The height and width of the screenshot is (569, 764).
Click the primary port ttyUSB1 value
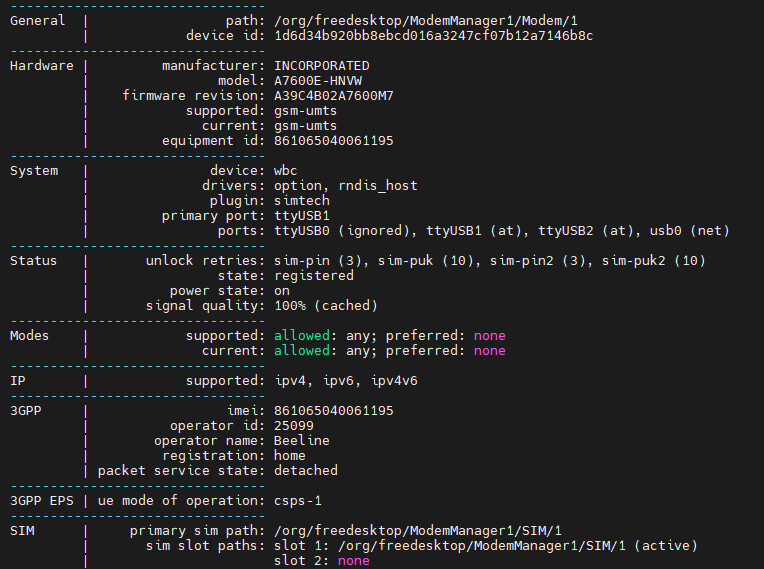pyautogui.click(x=302, y=216)
